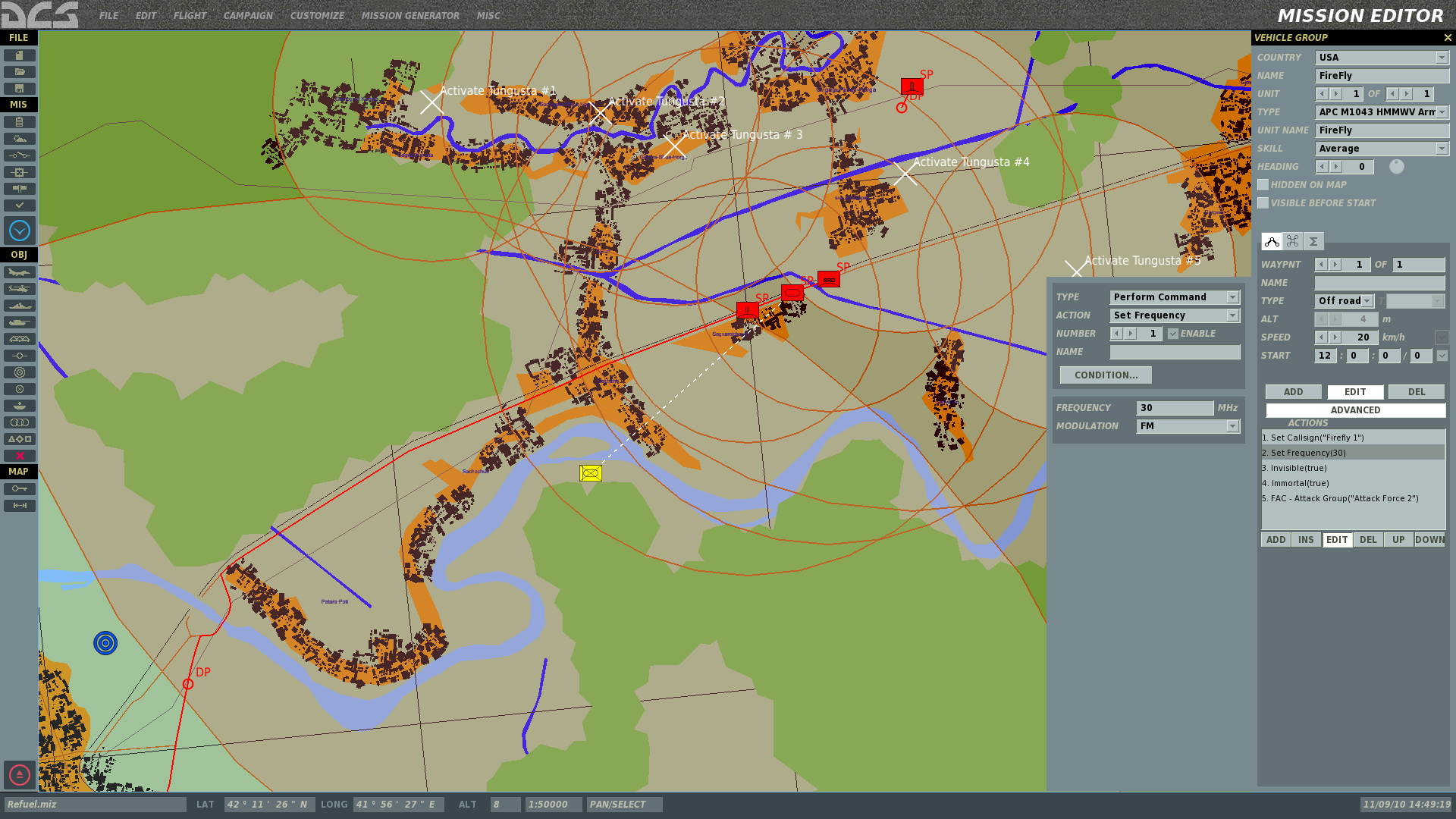This screenshot has width=1456, height=819.
Task: Expand the Country dropdown showing USA
Action: point(1442,58)
